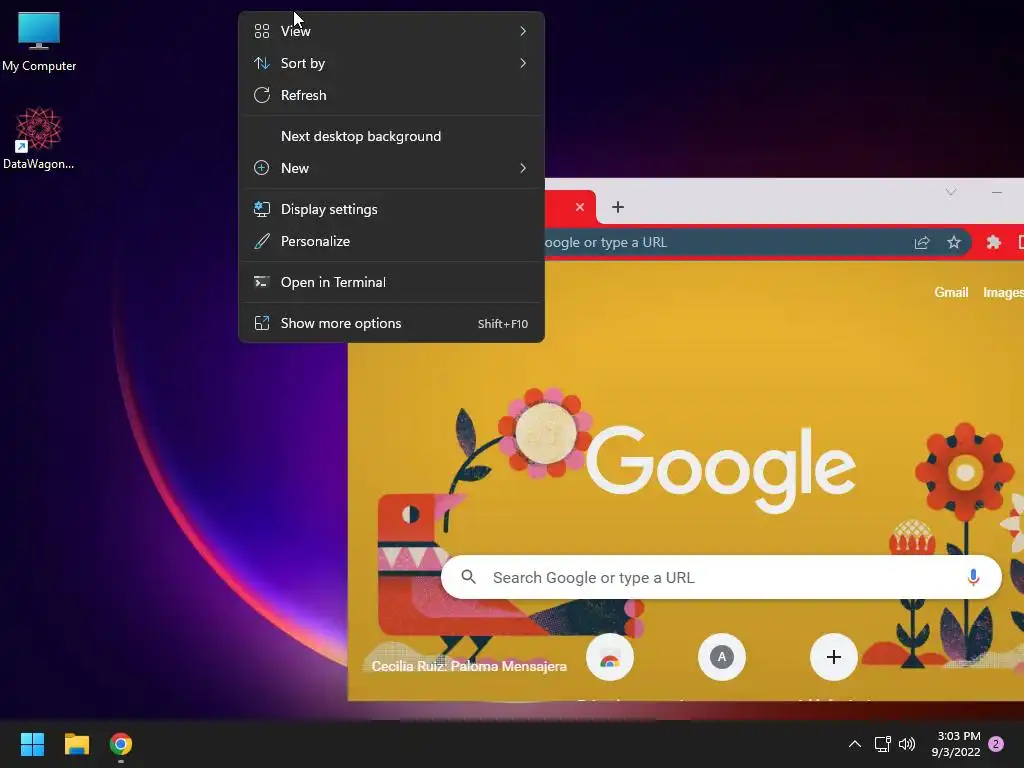This screenshot has height=768, width=1024.
Task: Select Next desktop background
Action: click(391, 136)
